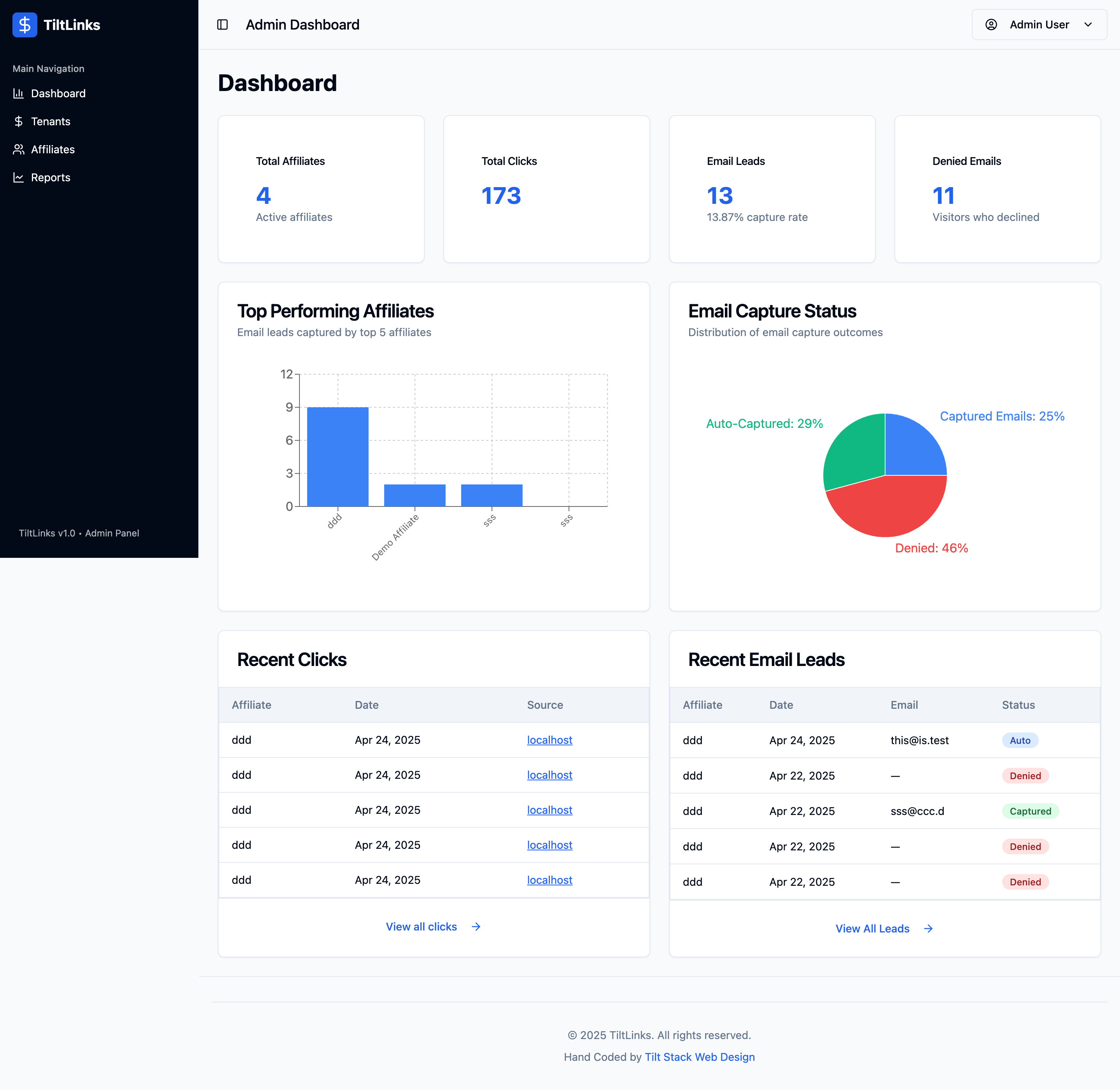This screenshot has height=1090, width=1120.
Task: Click the tallest bar in Top Performing Affiliates
Action: (337, 455)
